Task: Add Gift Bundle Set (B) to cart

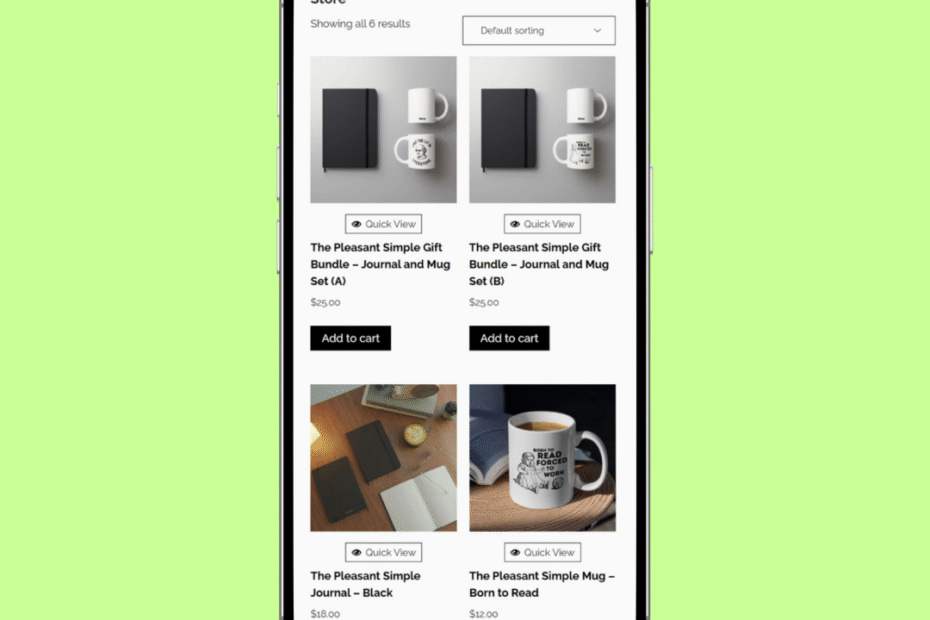Action: [509, 338]
